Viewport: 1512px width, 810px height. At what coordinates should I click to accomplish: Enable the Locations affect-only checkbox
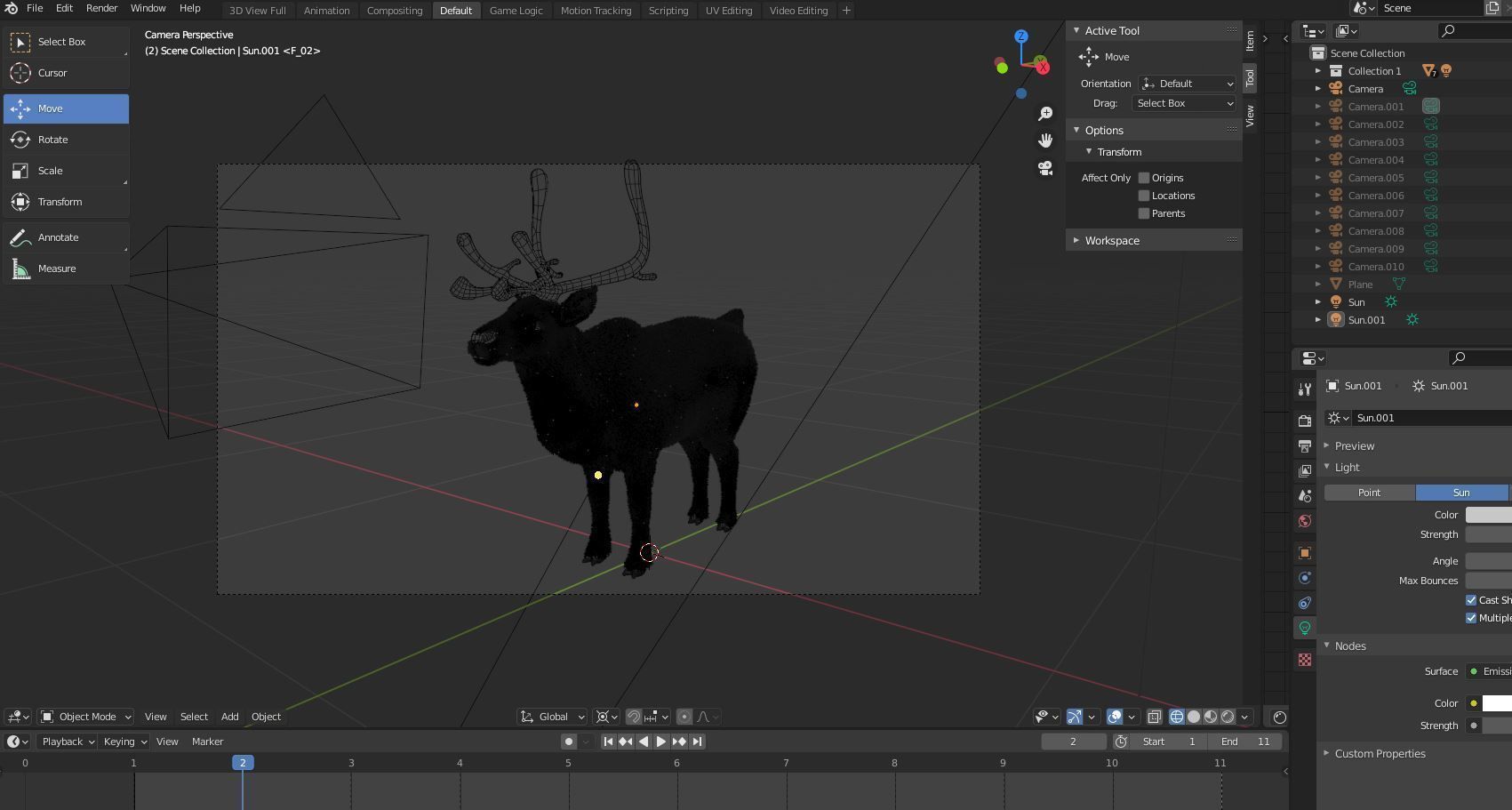click(1144, 196)
